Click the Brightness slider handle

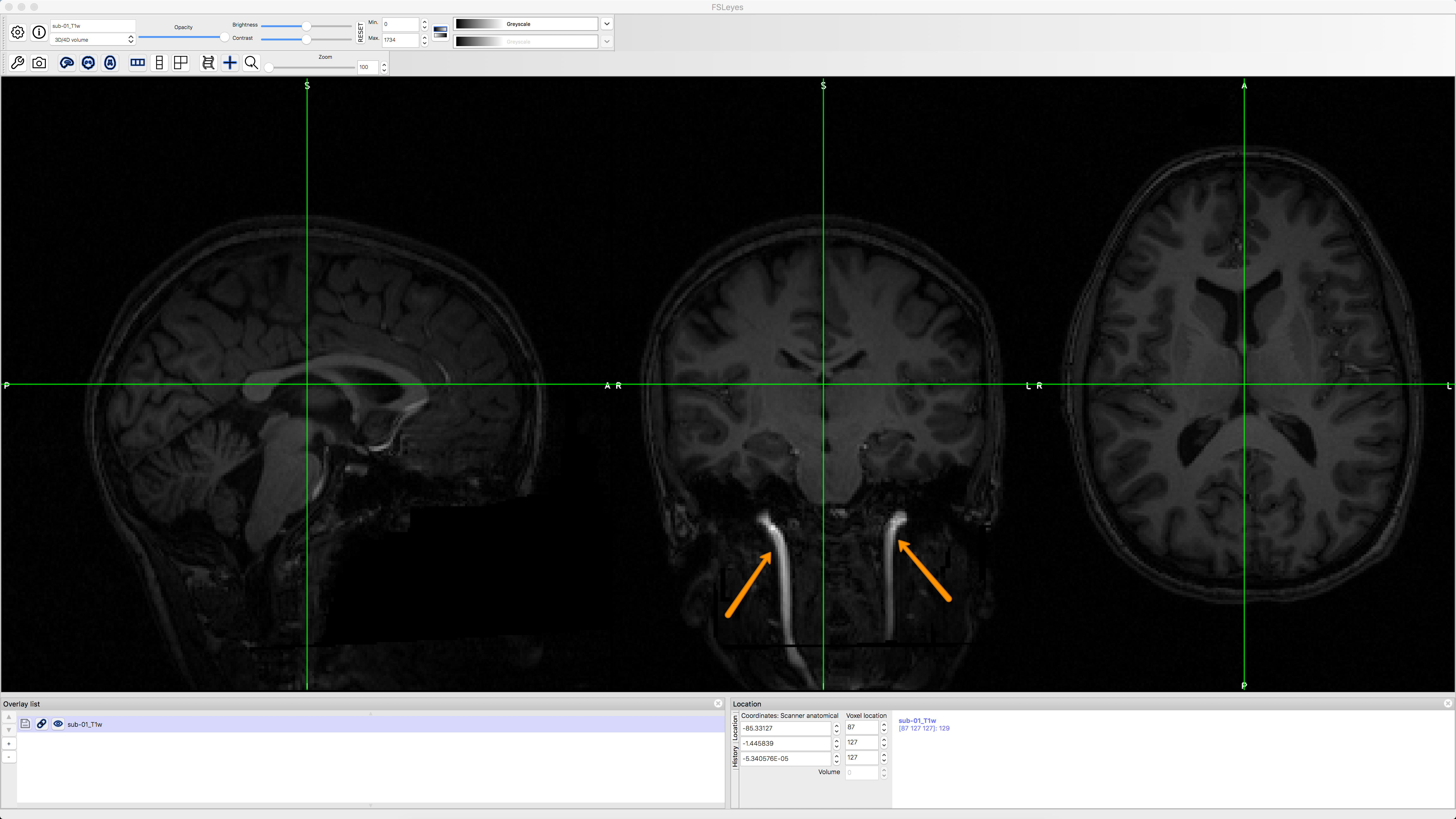306,26
